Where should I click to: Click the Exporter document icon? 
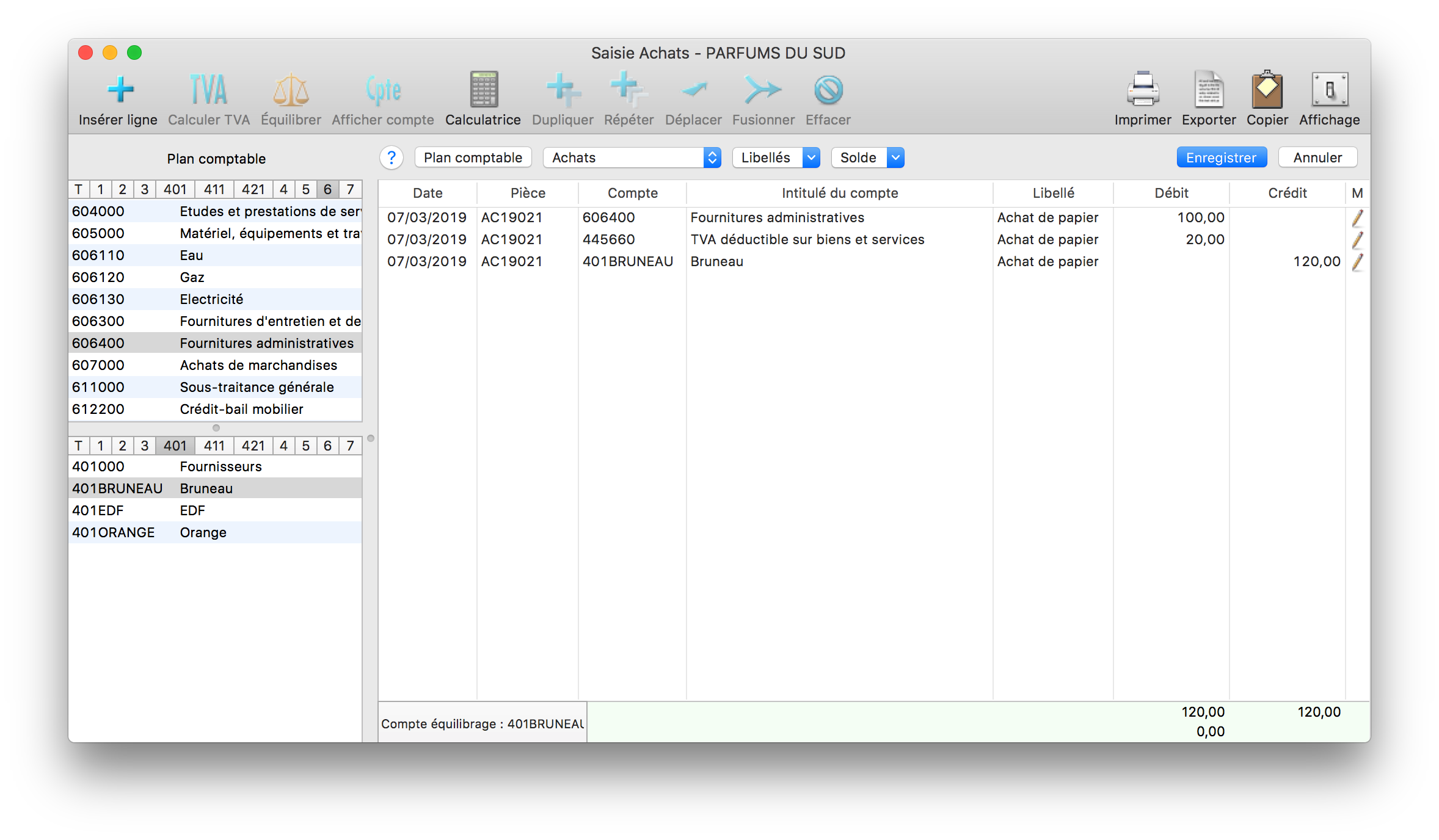(1208, 90)
